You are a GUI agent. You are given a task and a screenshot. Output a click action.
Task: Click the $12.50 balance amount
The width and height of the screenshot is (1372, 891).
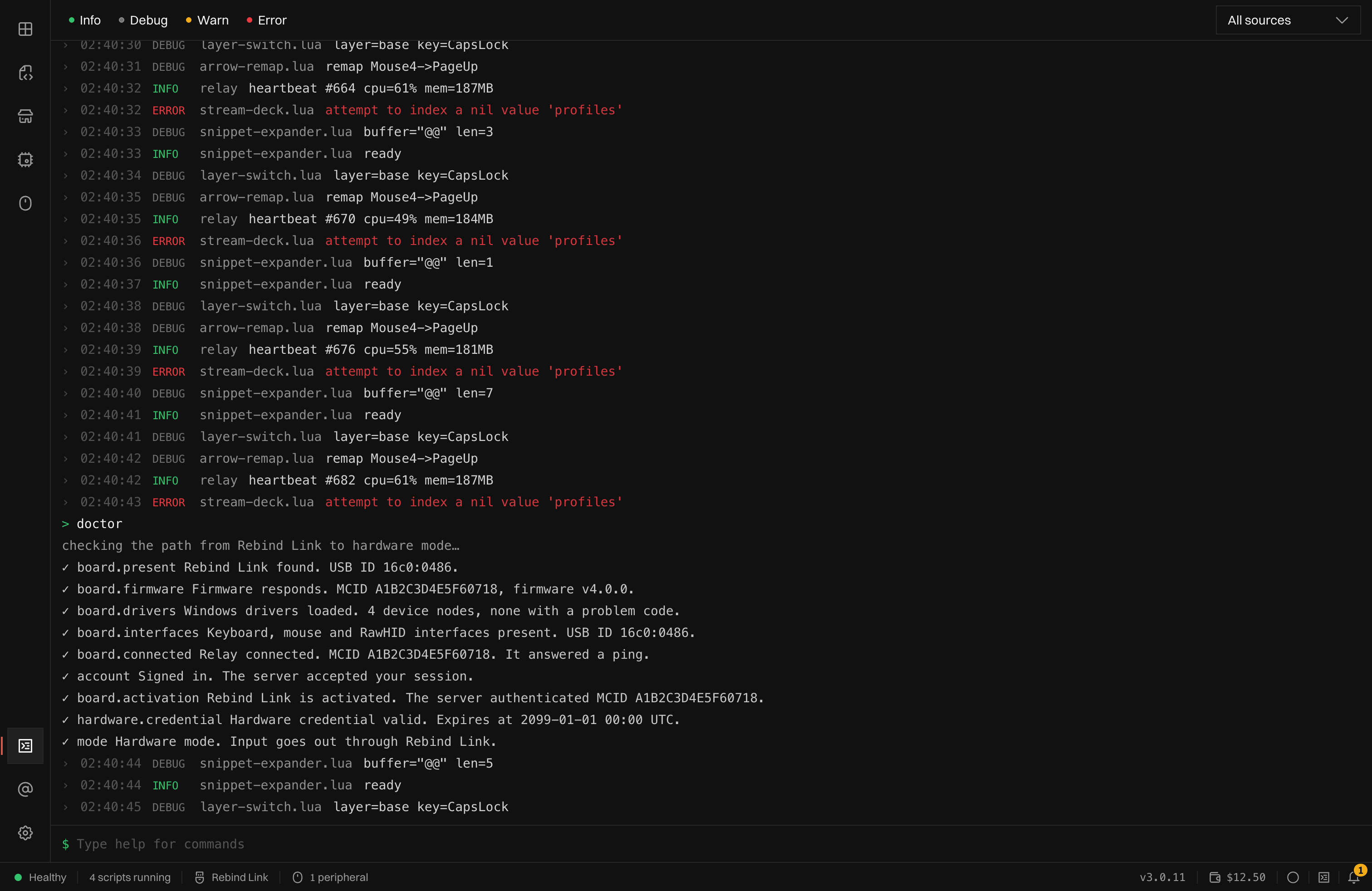point(1246,877)
